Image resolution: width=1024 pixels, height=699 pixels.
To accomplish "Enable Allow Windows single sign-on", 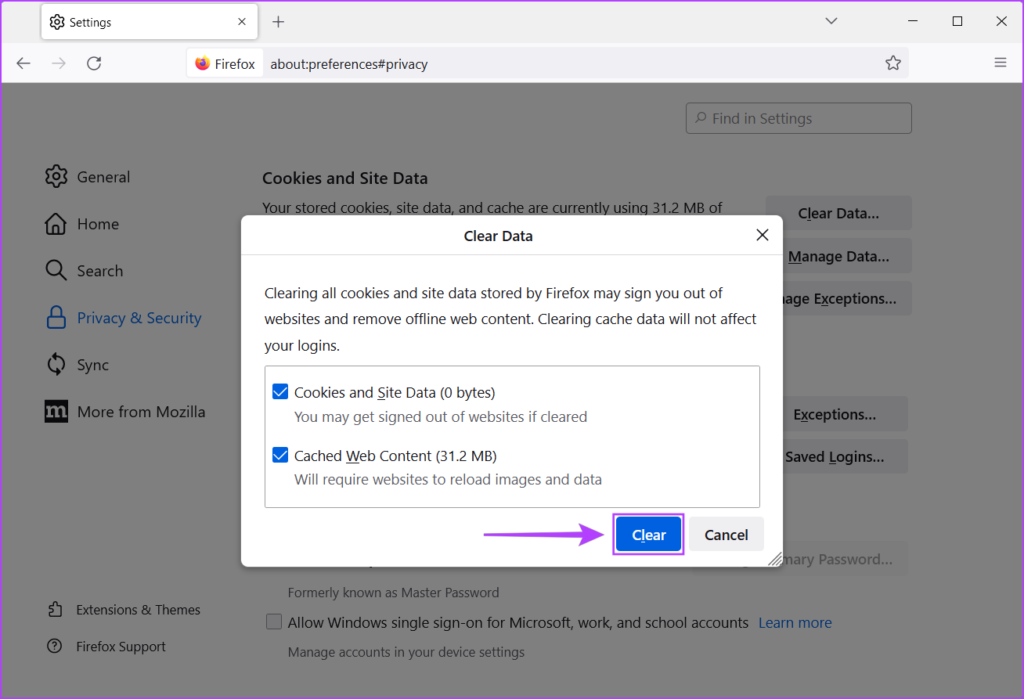I will point(273,621).
